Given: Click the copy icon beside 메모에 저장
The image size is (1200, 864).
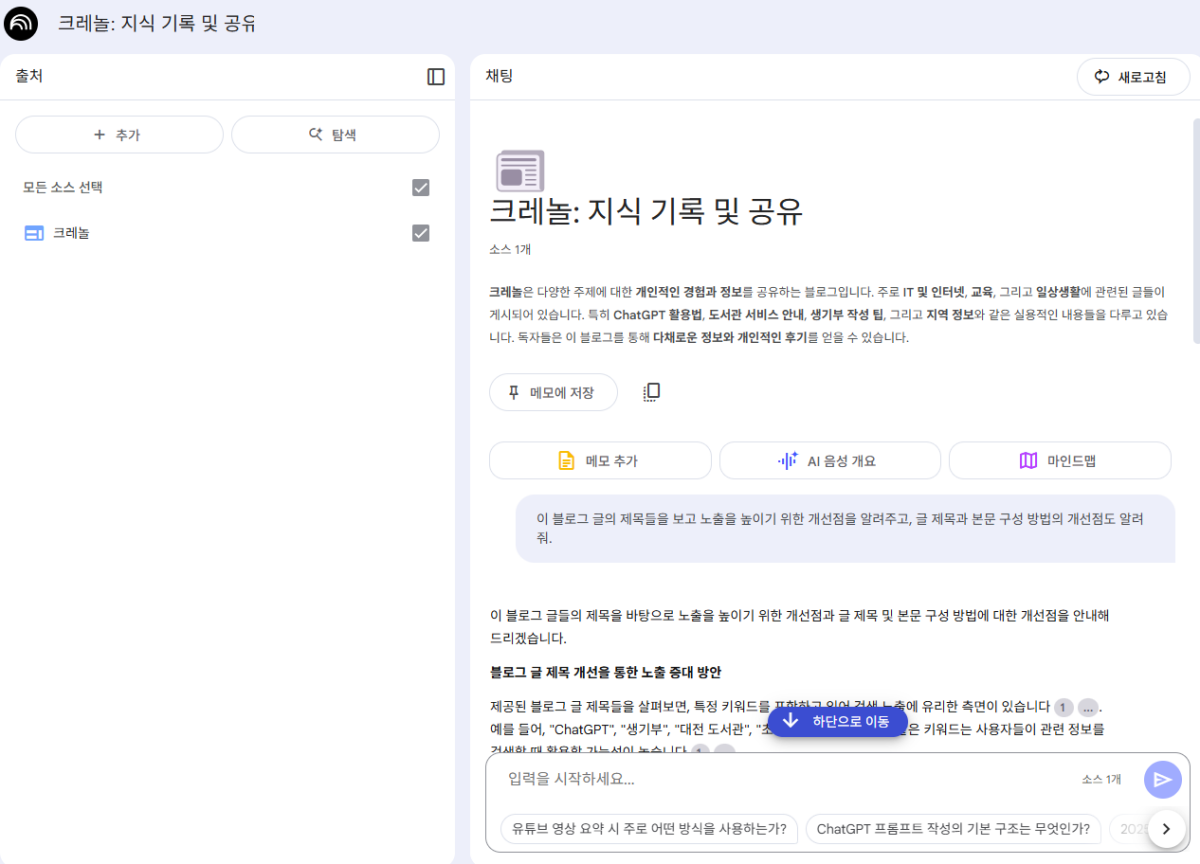Looking at the screenshot, I should point(650,392).
